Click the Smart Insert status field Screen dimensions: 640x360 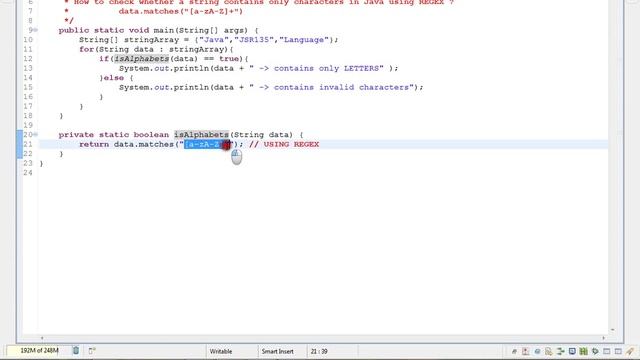[x=277, y=351]
